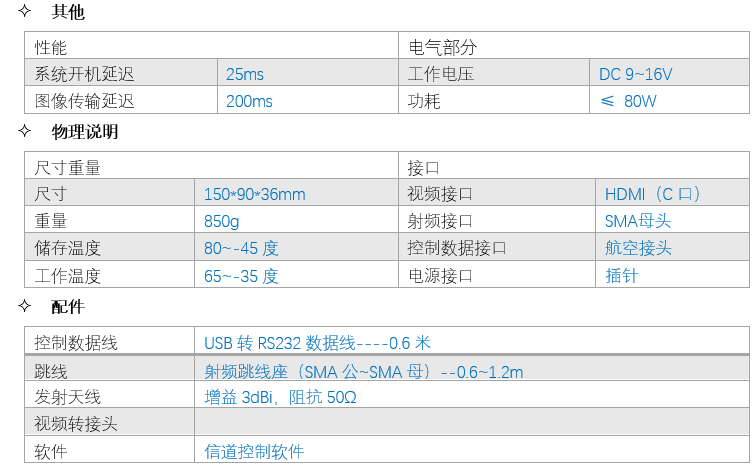The height and width of the screenshot is (467, 753).
Task: Click the diamond bullet beside 配件 heading
Action: coord(24,306)
